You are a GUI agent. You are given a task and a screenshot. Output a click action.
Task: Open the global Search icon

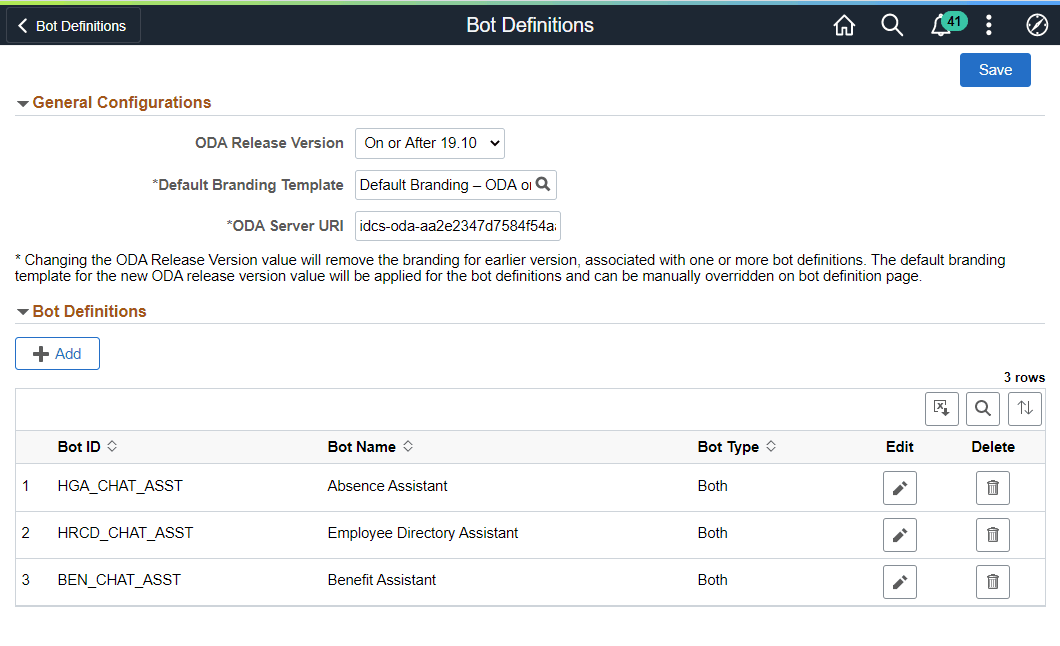(x=892, y=25)
